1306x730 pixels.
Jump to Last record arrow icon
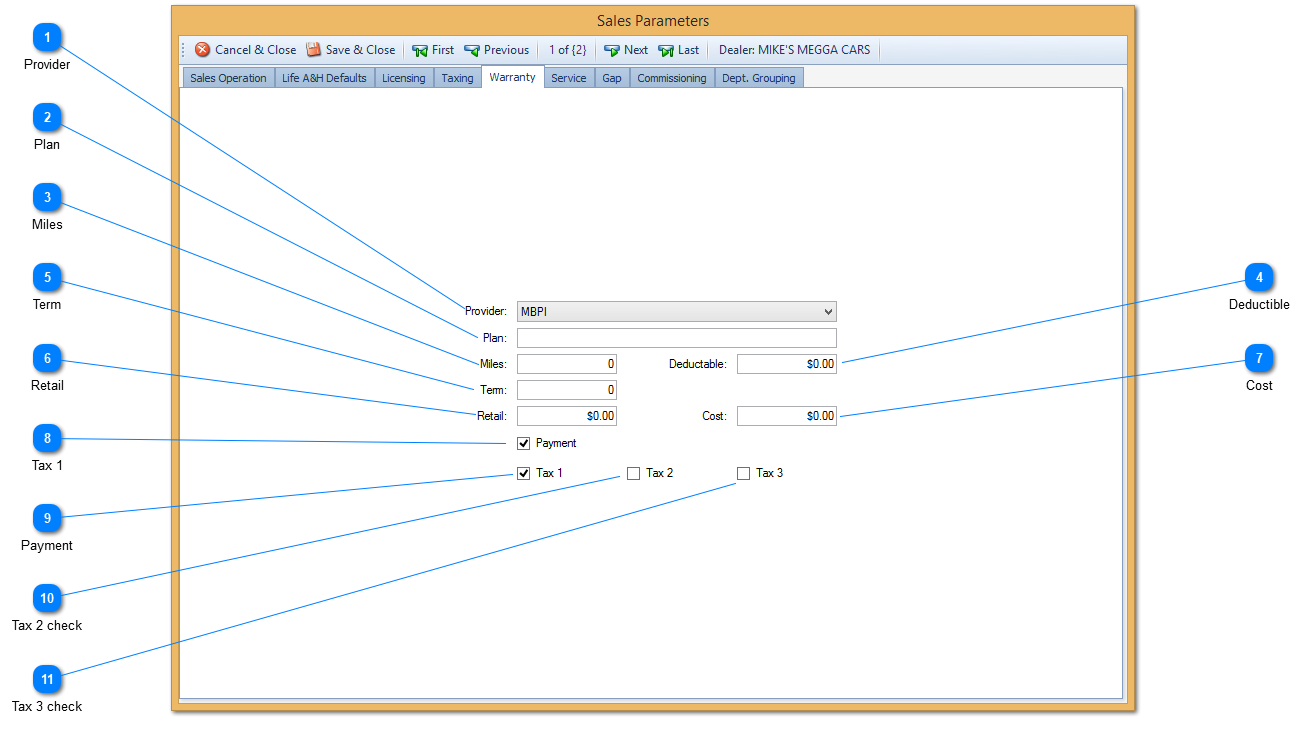[666, 50]
